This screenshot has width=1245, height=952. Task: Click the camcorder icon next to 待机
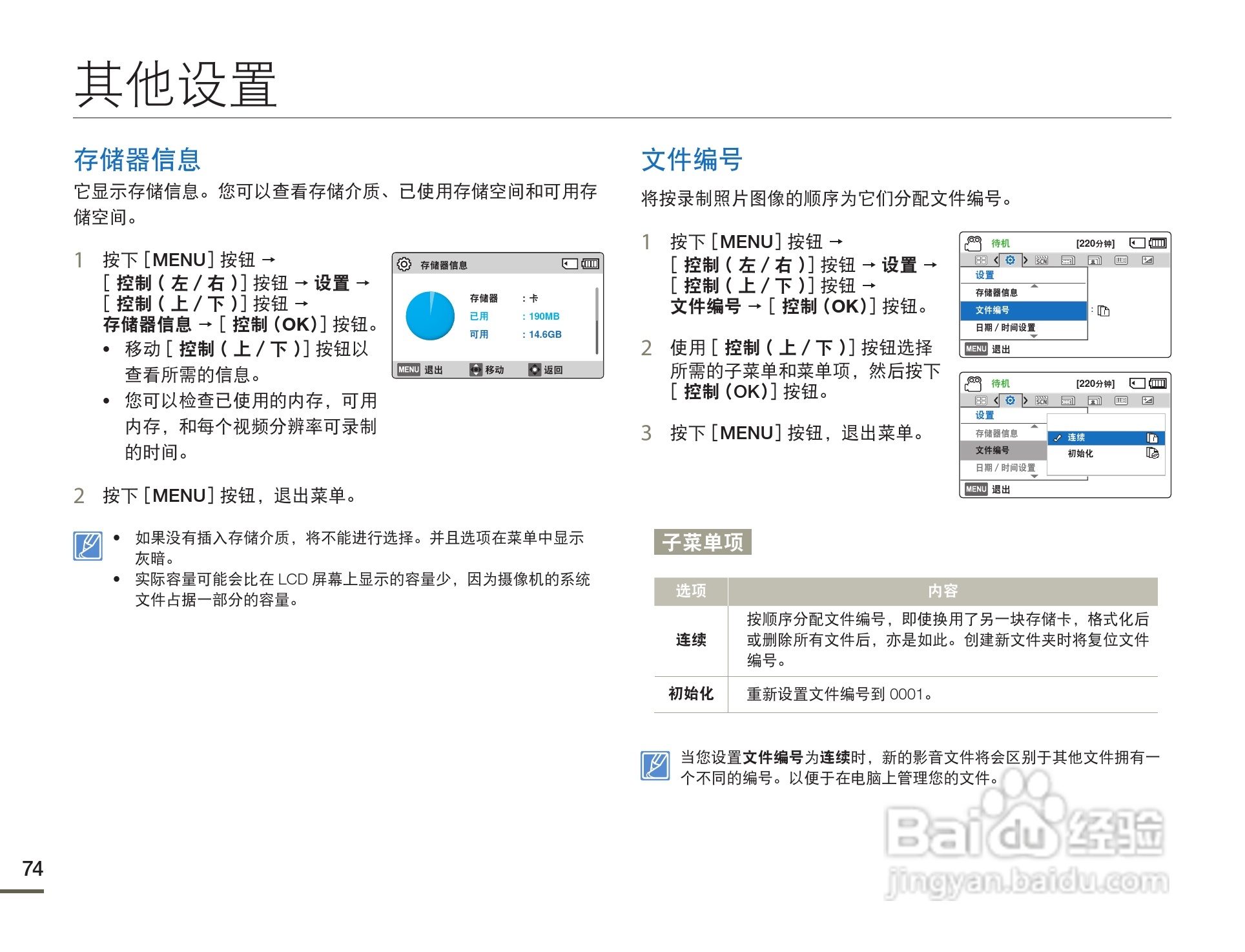(x=973, y=243)
